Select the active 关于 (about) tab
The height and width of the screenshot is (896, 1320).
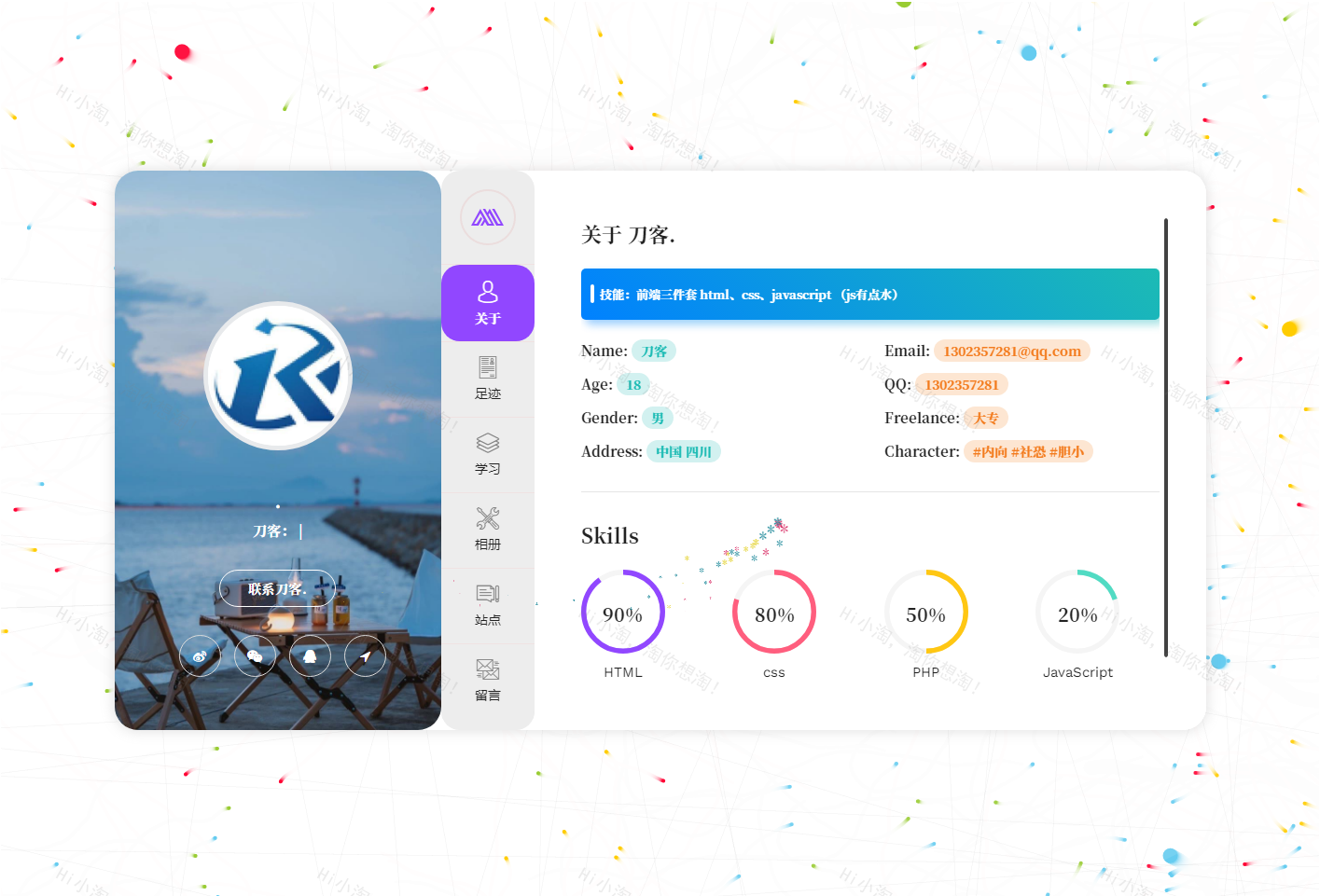click(x=487, y=303)
